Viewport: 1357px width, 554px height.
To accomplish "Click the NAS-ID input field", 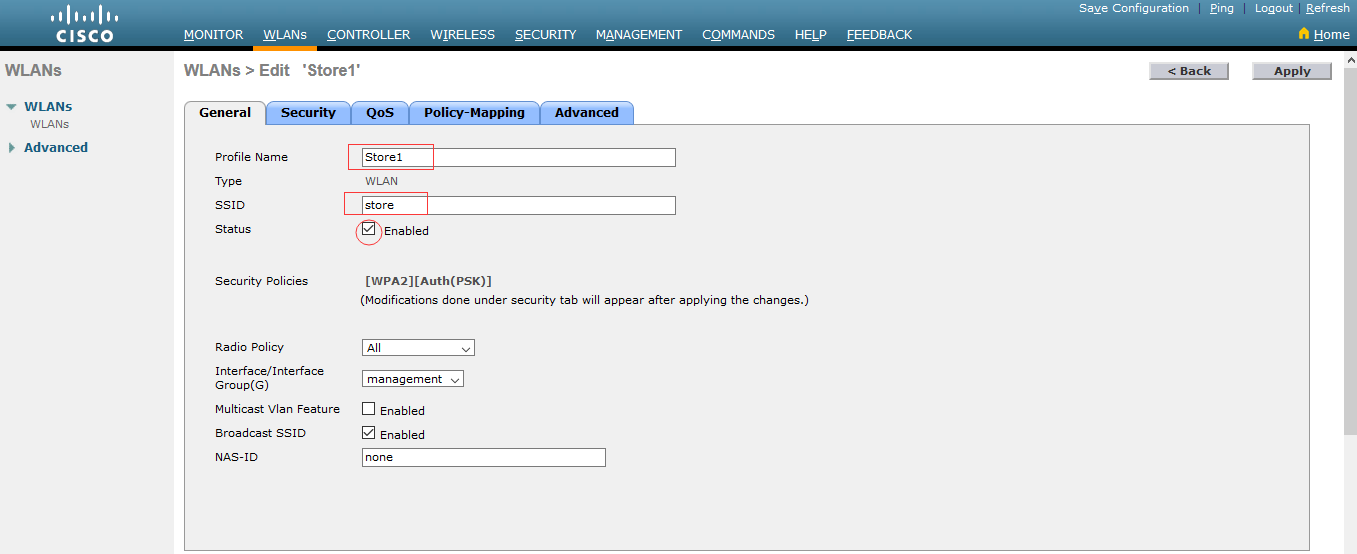I will coord(484,457).
